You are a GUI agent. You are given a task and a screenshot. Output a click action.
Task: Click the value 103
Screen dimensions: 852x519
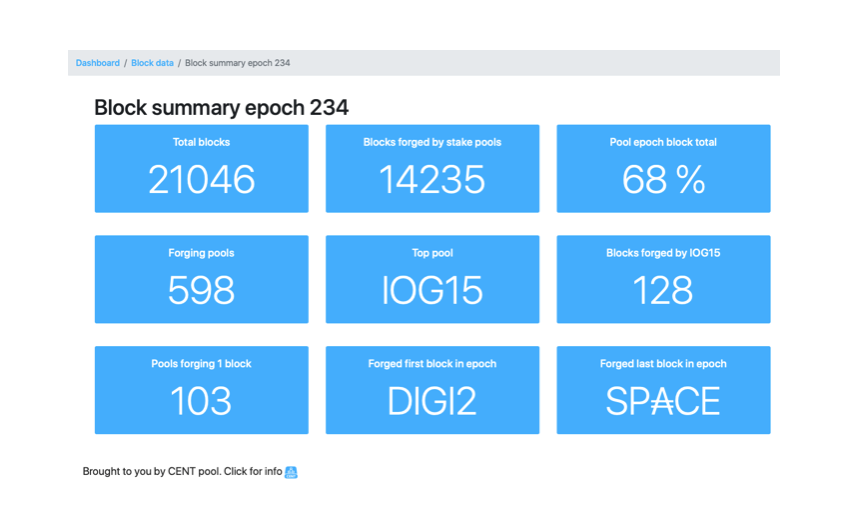coord(202,402)
